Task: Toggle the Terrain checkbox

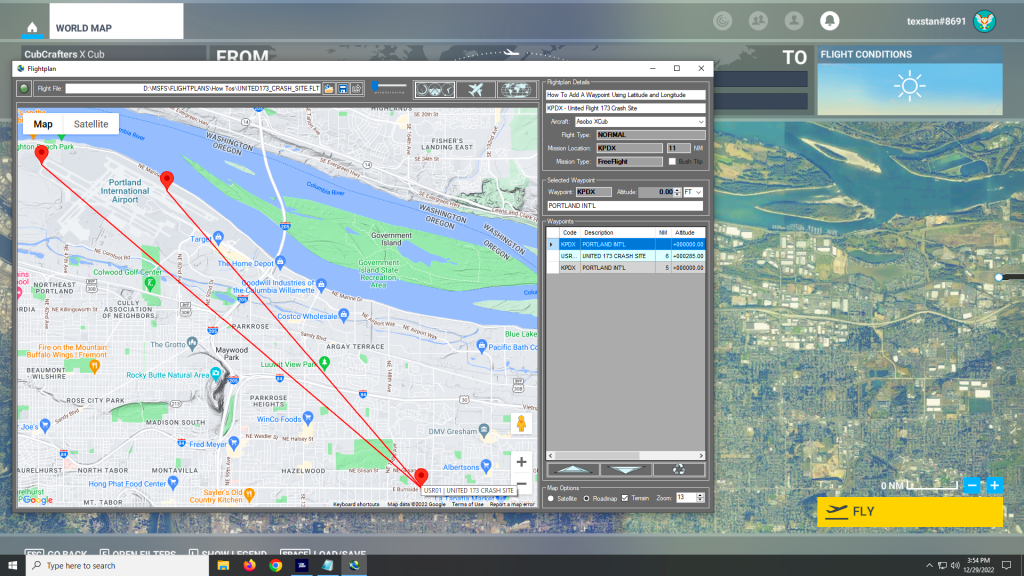Action: tap(625, 498)
